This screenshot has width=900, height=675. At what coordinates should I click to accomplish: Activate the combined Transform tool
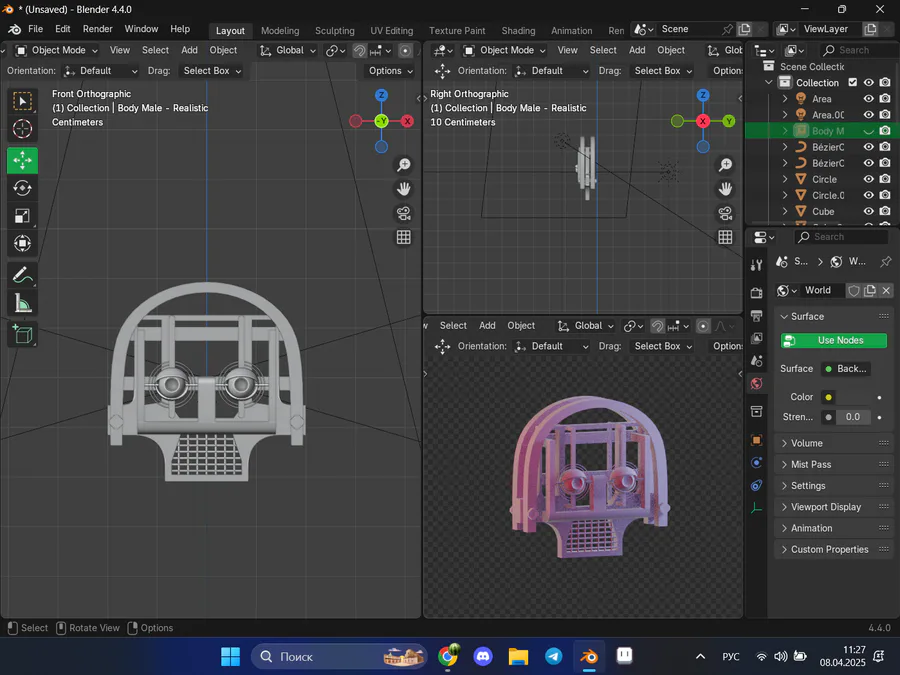[x=22, y=243]
